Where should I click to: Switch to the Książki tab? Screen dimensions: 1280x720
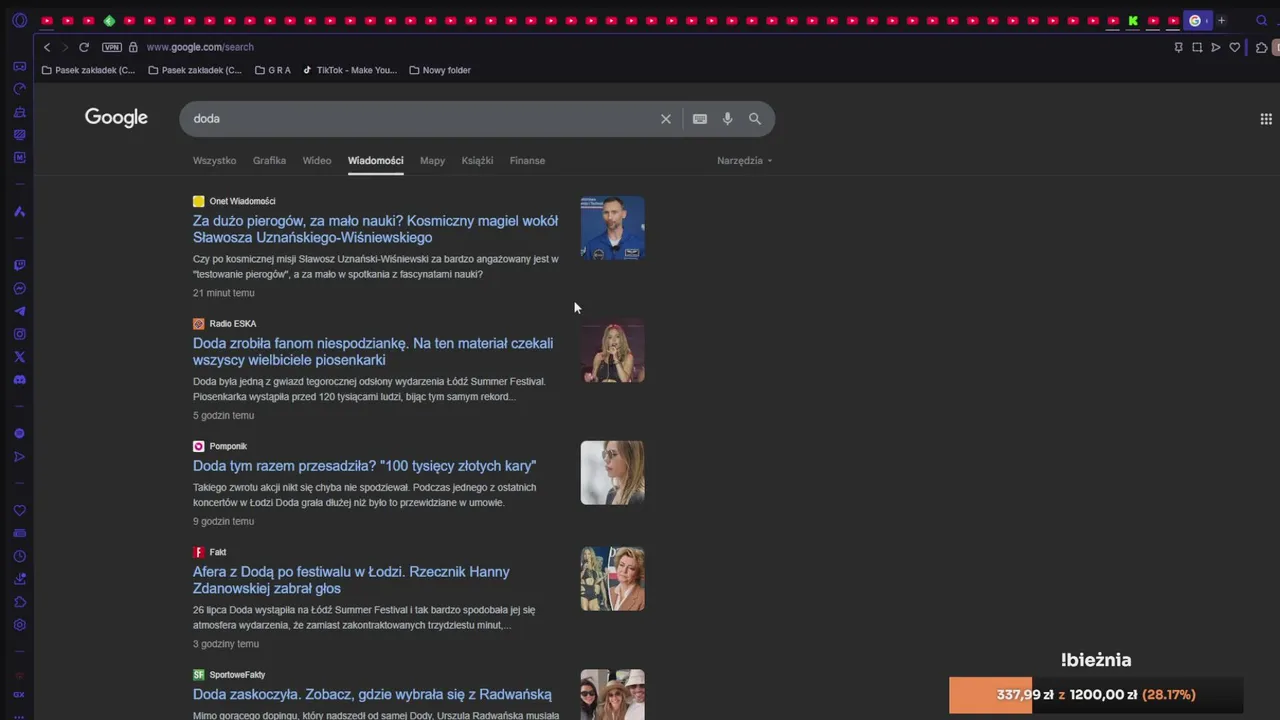(x=477, y=160)
